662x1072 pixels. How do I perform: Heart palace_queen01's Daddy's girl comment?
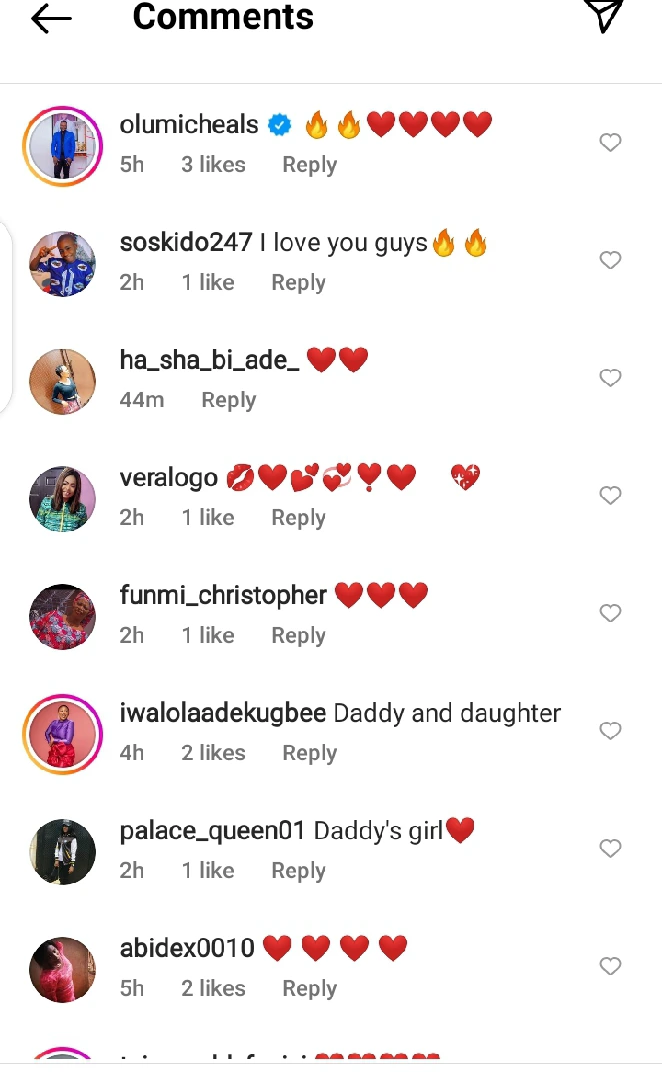(x=610, y=848)
